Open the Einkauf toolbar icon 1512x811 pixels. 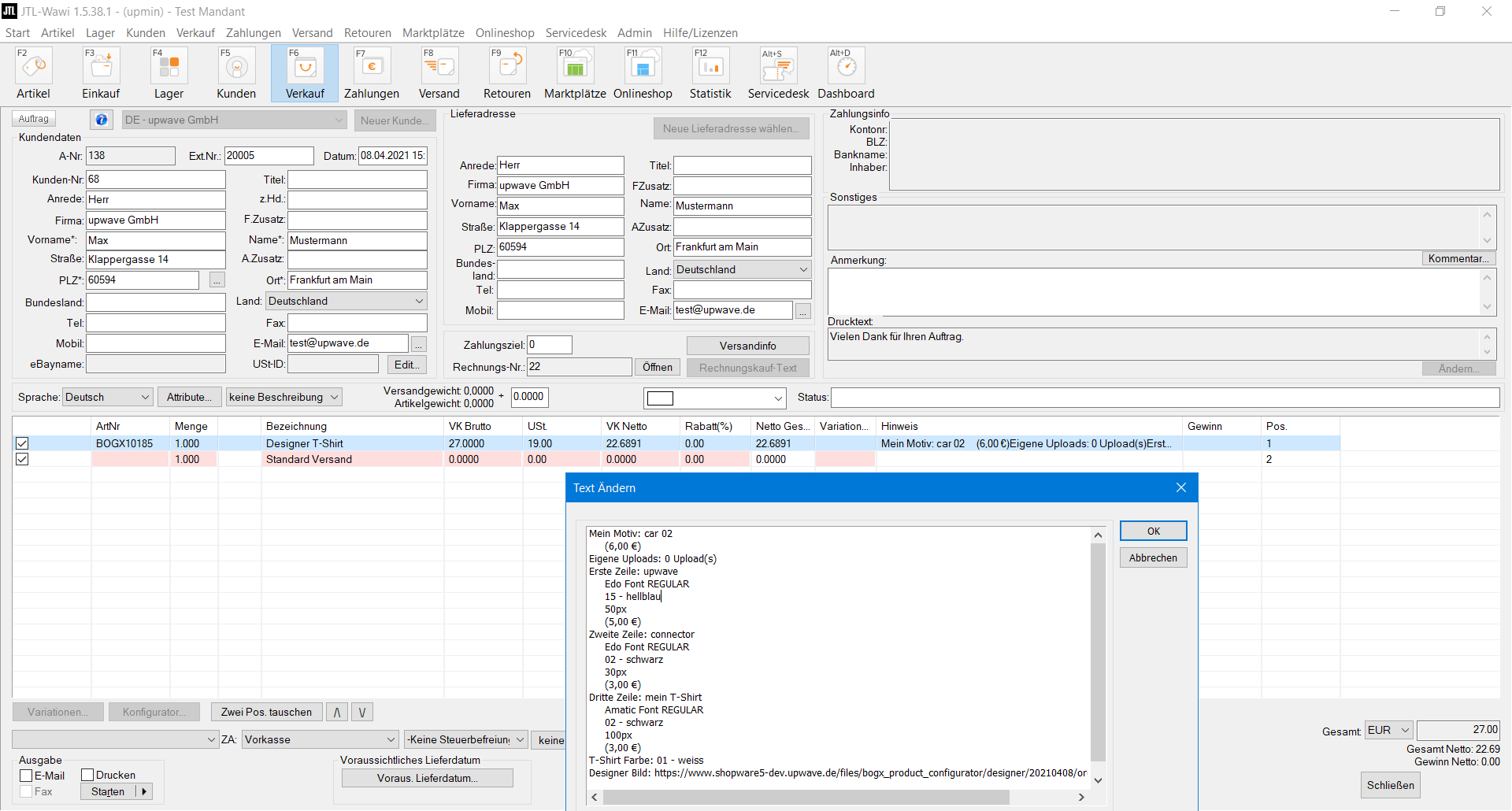102,73
